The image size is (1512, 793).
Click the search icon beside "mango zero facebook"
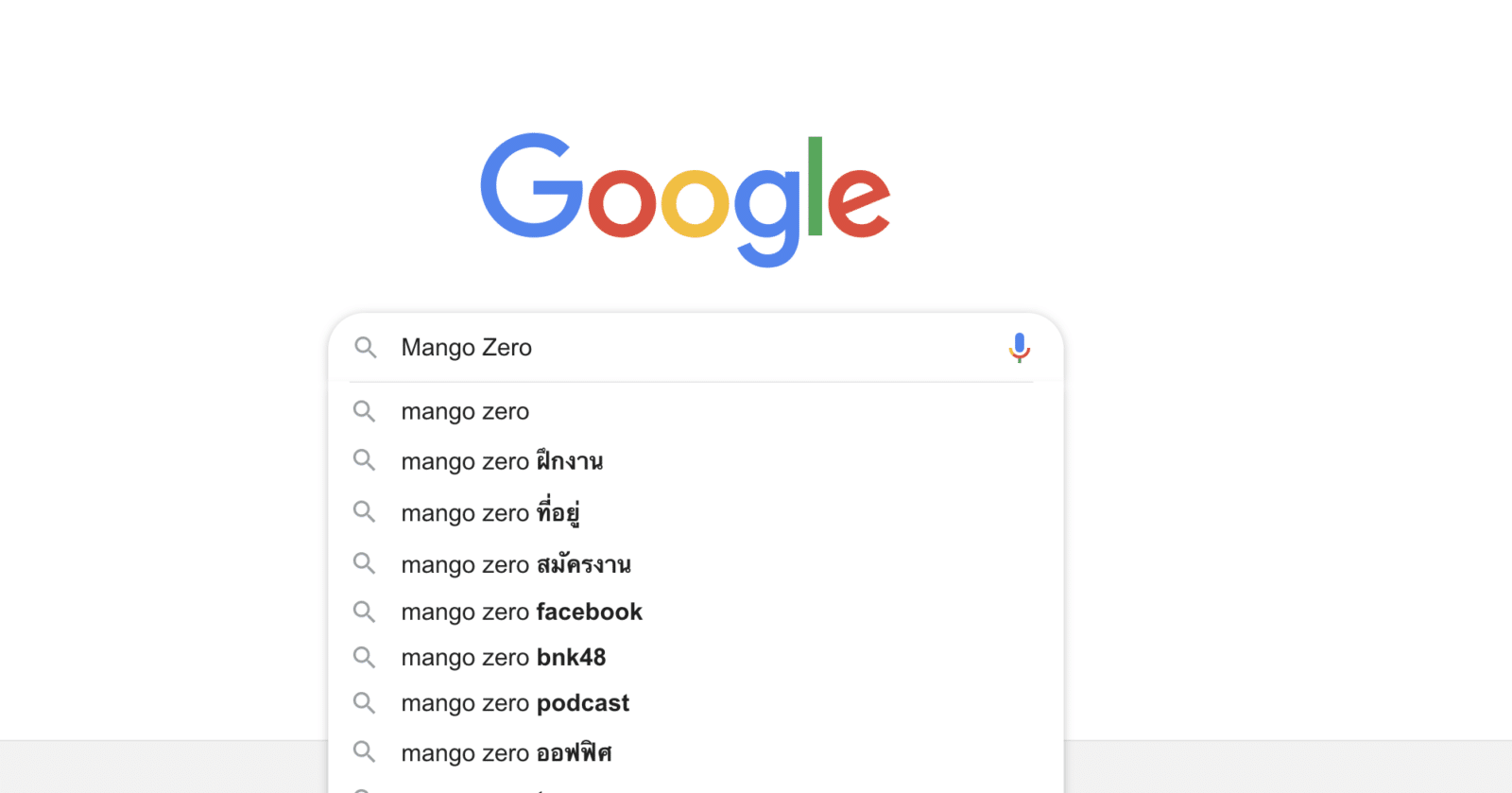tap(365, 612)
